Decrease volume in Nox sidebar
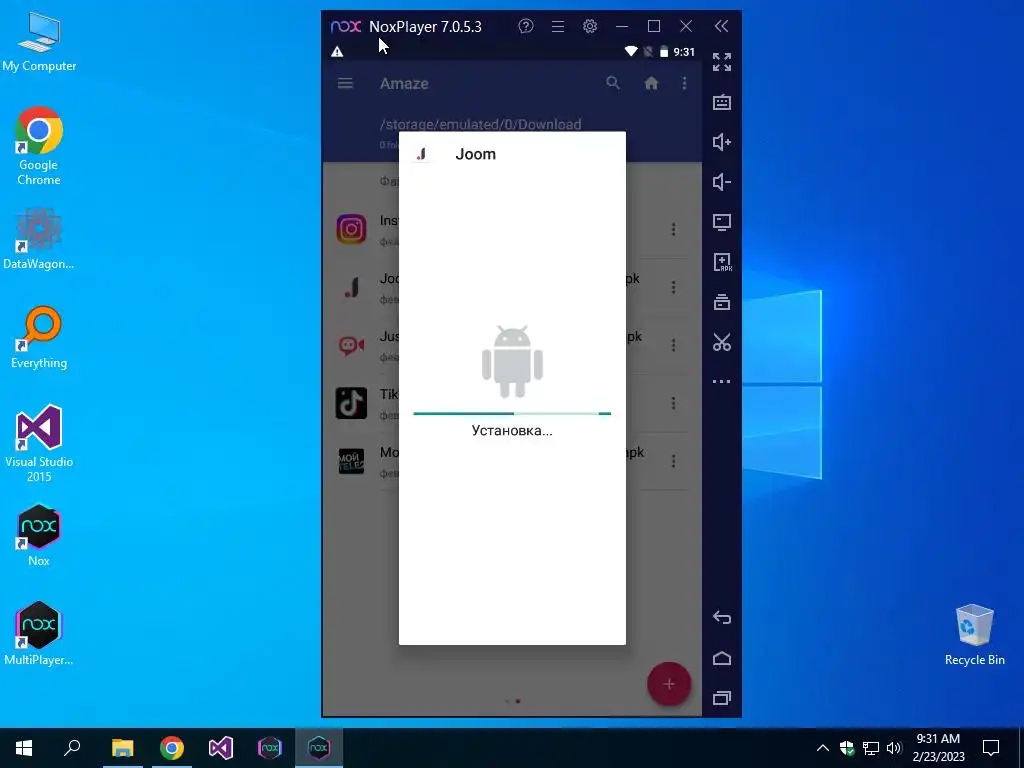The image size is (1024, 768). tap(722, 182)
